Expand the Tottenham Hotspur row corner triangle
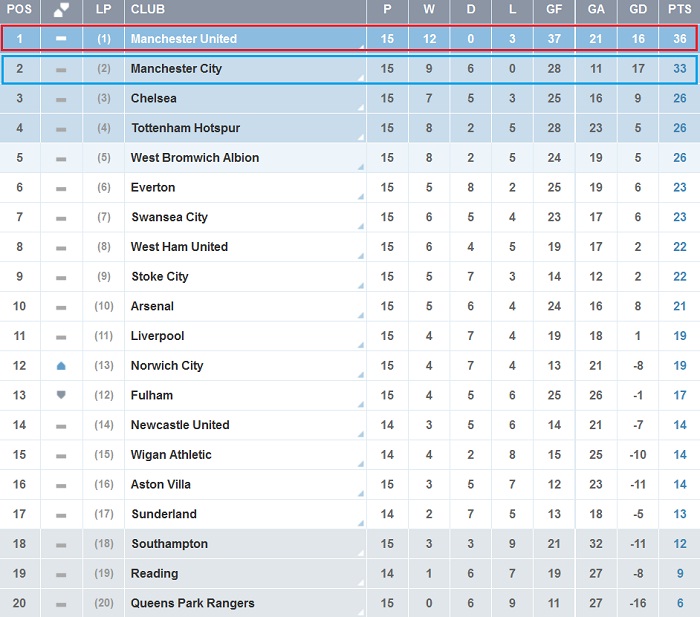The height and width of the screenshot is (617, 700). [x=361, y=138]
